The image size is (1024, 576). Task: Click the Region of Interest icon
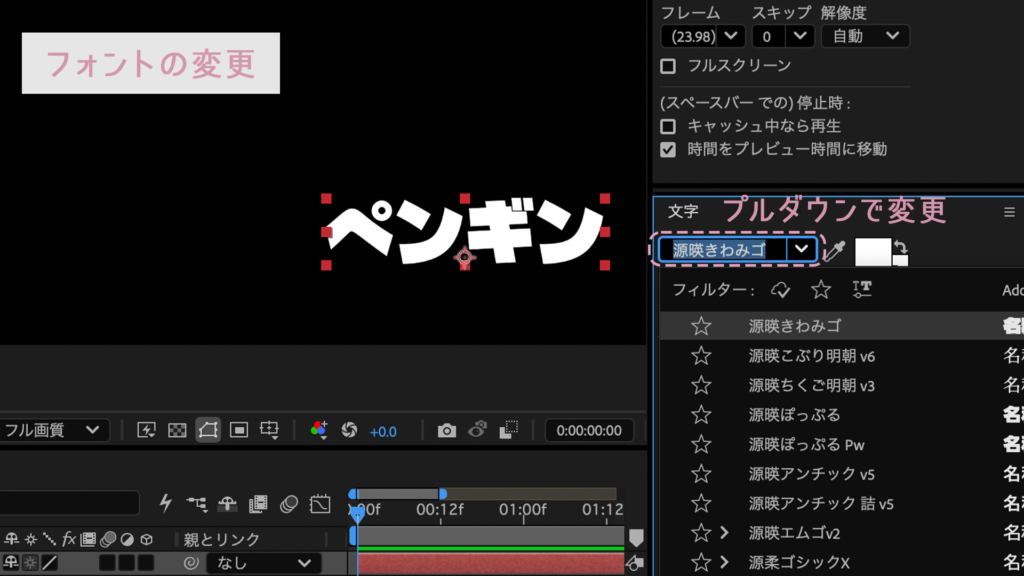(239, 430)
